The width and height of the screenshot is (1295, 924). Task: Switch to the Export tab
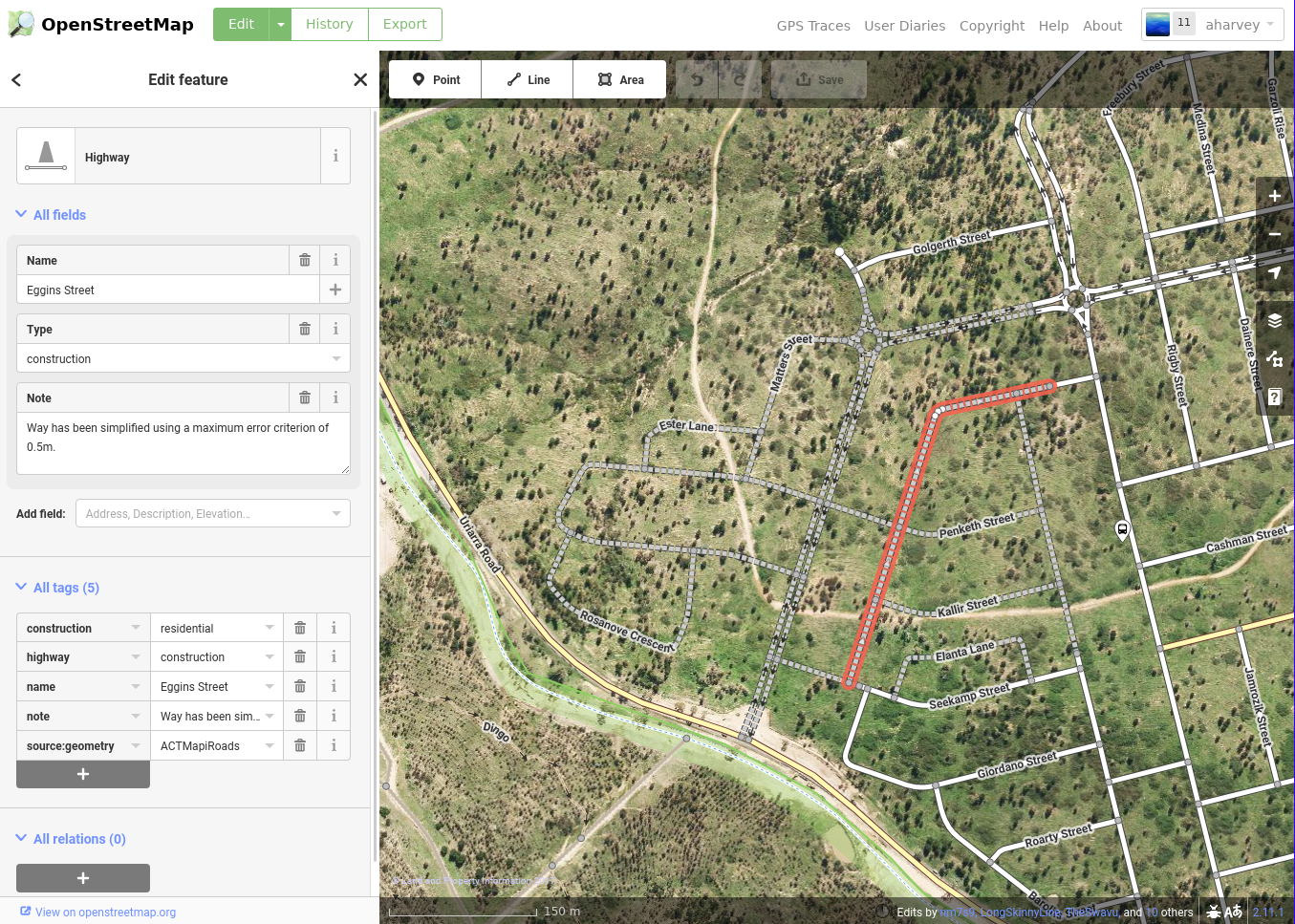pyautogui.click(x=405, y=24)
